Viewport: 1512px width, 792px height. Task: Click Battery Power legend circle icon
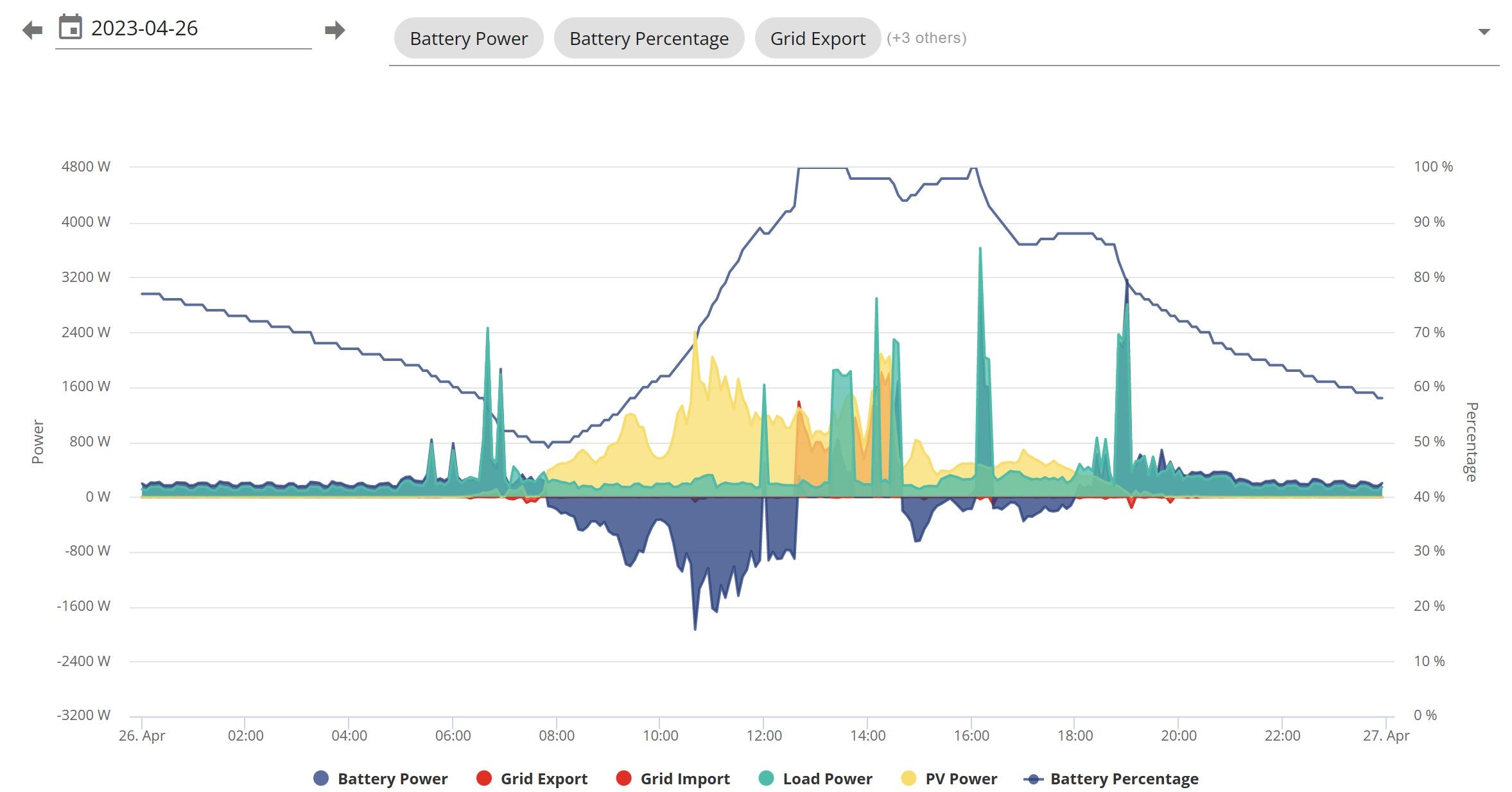coord(321,778)
